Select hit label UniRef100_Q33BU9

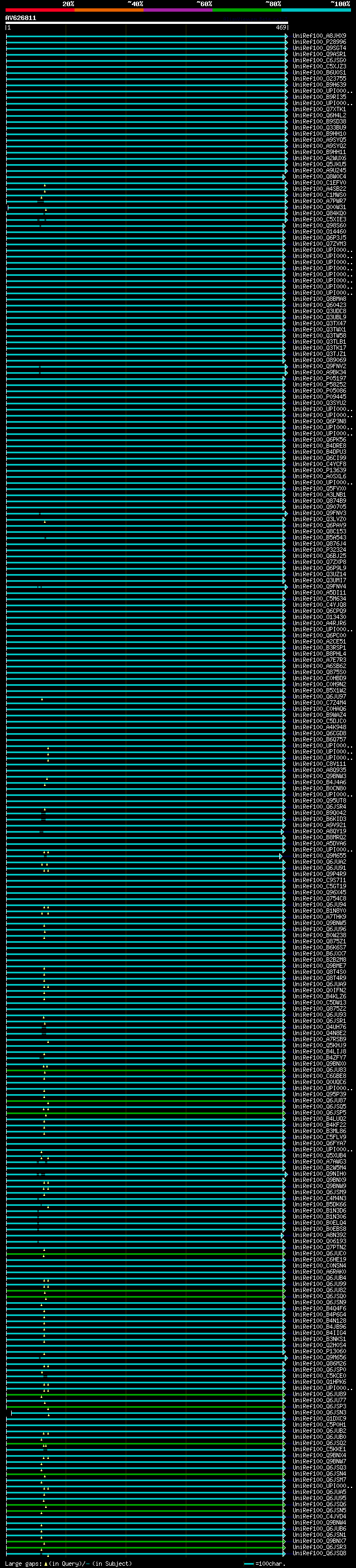[319, 128]
